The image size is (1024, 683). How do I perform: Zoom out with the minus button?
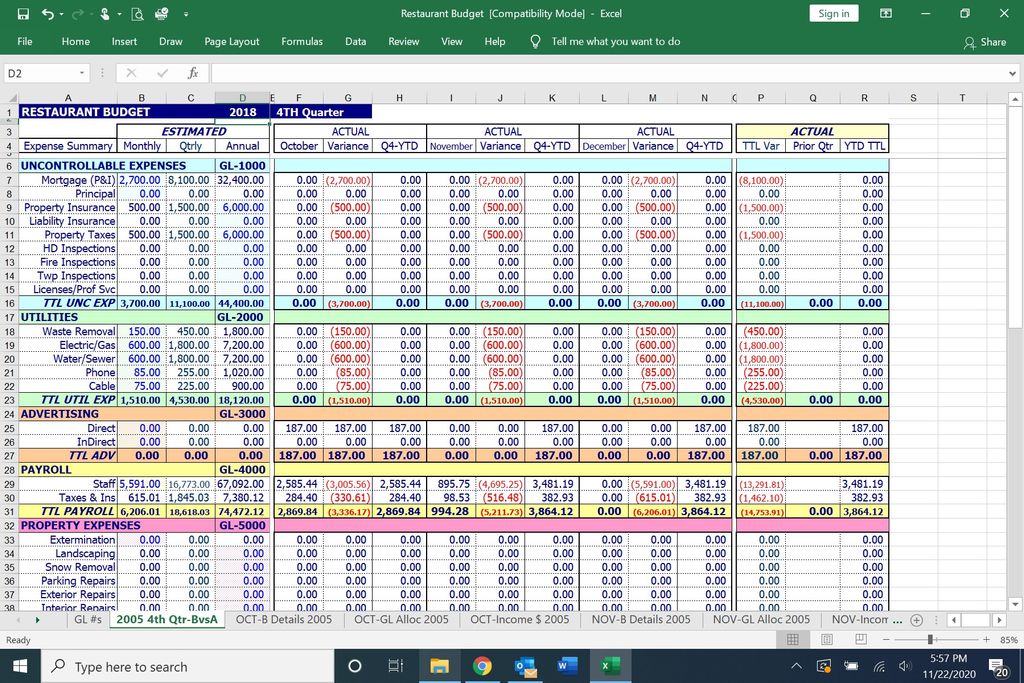pos(885,640)
